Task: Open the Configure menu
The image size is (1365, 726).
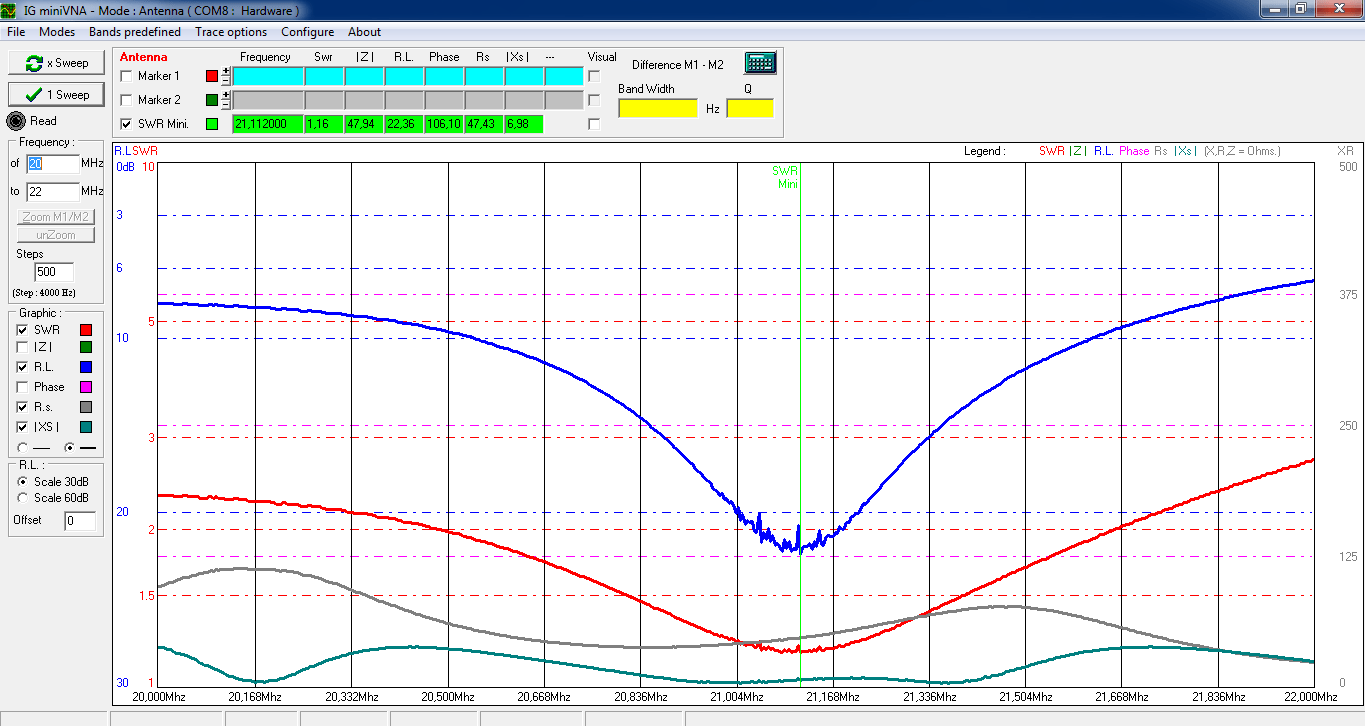Action: point(307,32)
